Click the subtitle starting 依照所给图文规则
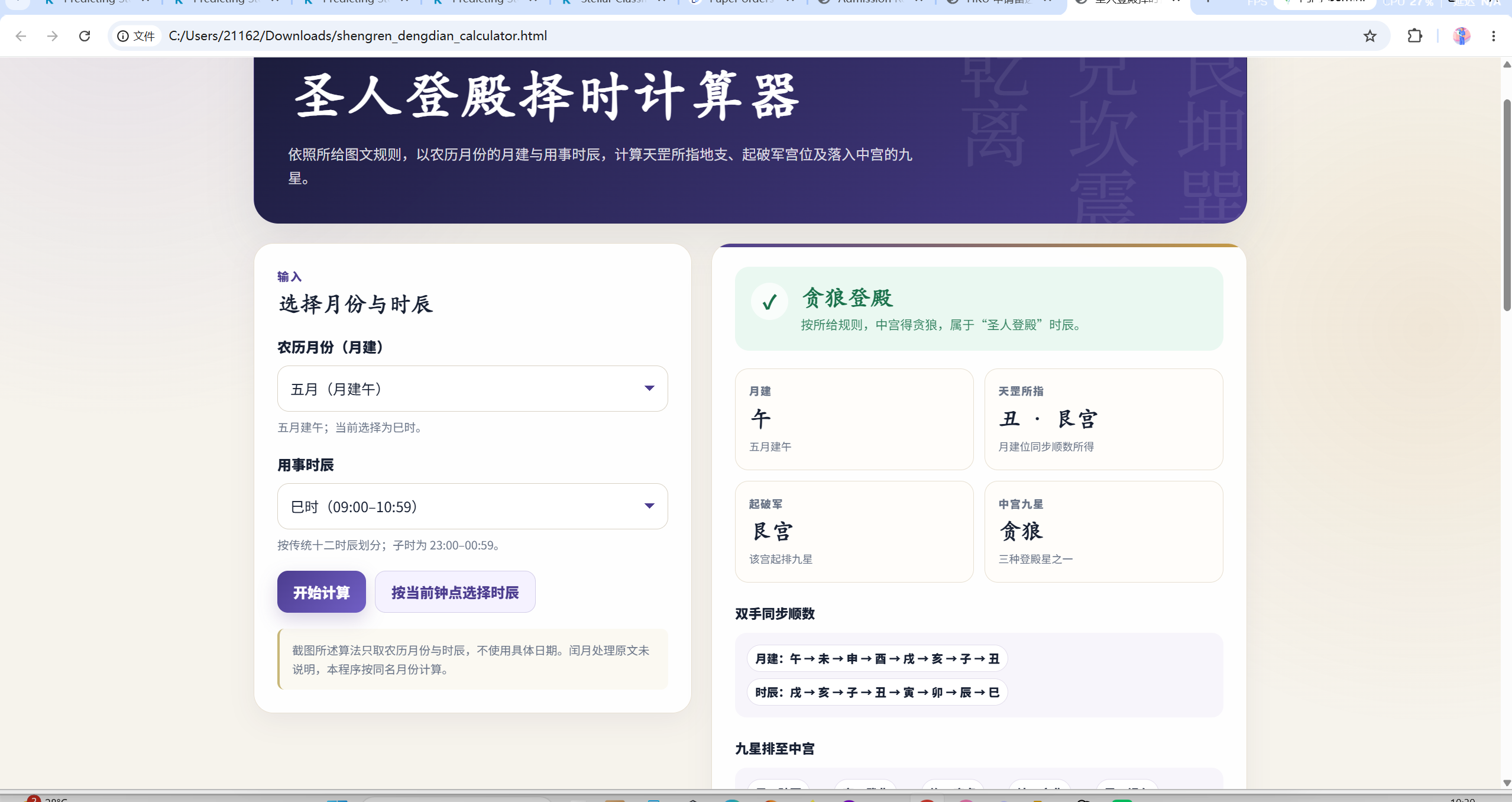Viewport: 1512px width, 802px height. click(600, 166)
